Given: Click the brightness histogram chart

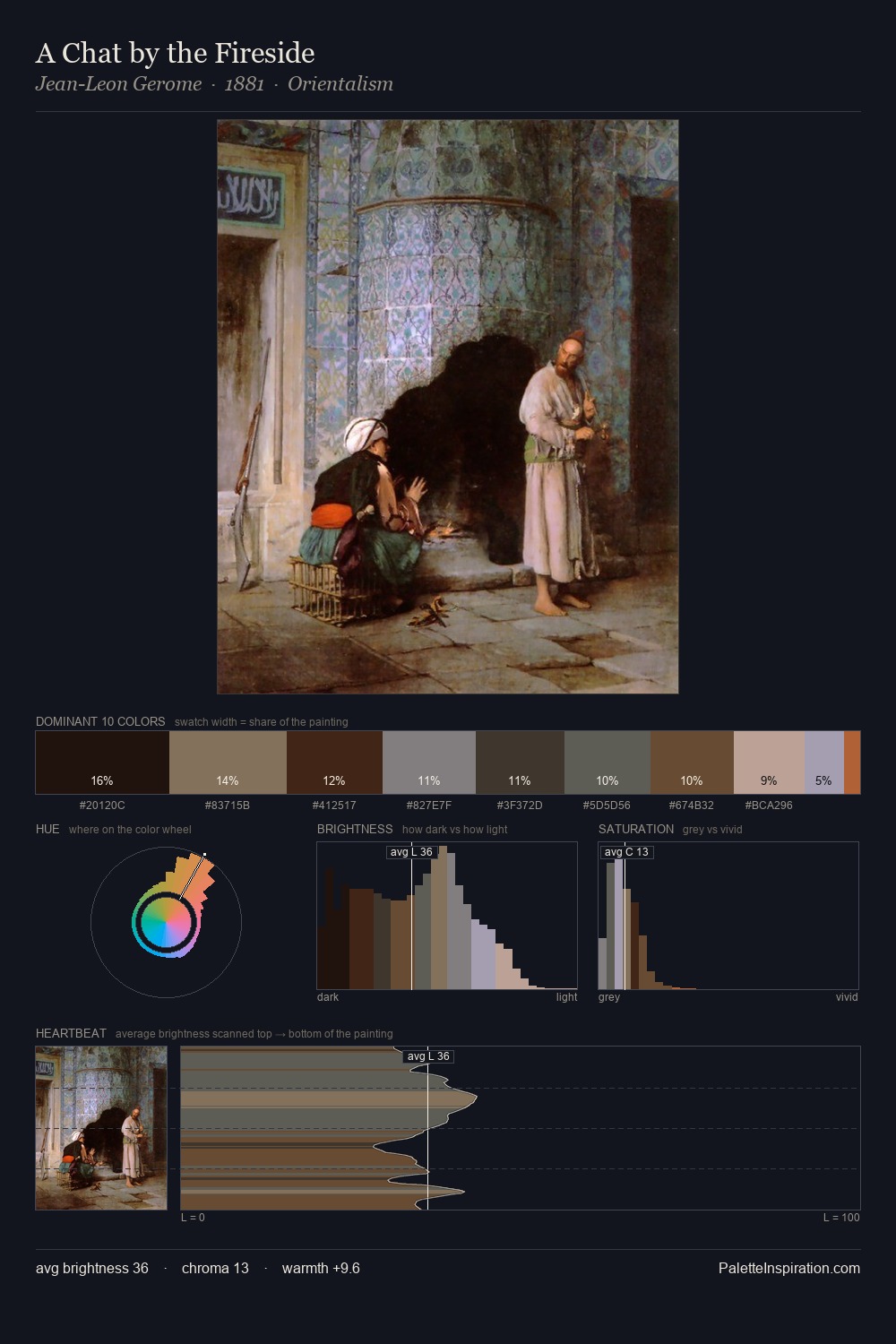Looking at the screenshot, I should tap(447, 916).
